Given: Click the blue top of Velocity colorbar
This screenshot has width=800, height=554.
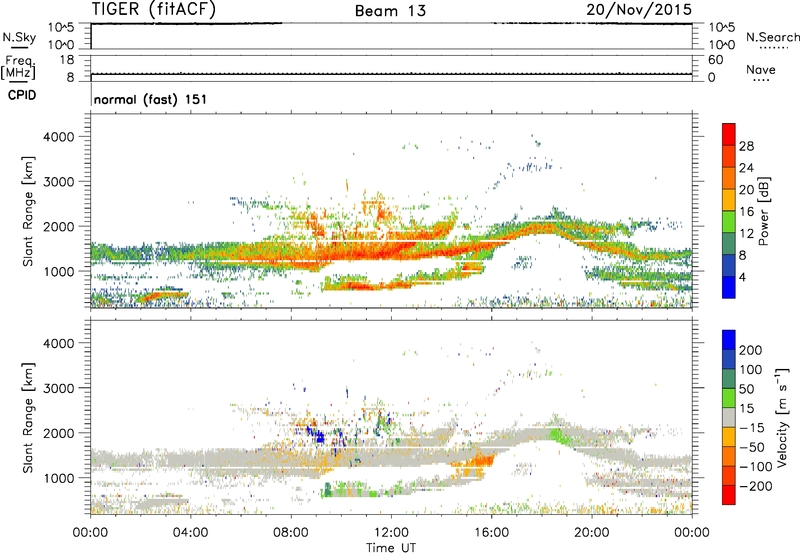Looking at the screenshot, I should point(729,340).
